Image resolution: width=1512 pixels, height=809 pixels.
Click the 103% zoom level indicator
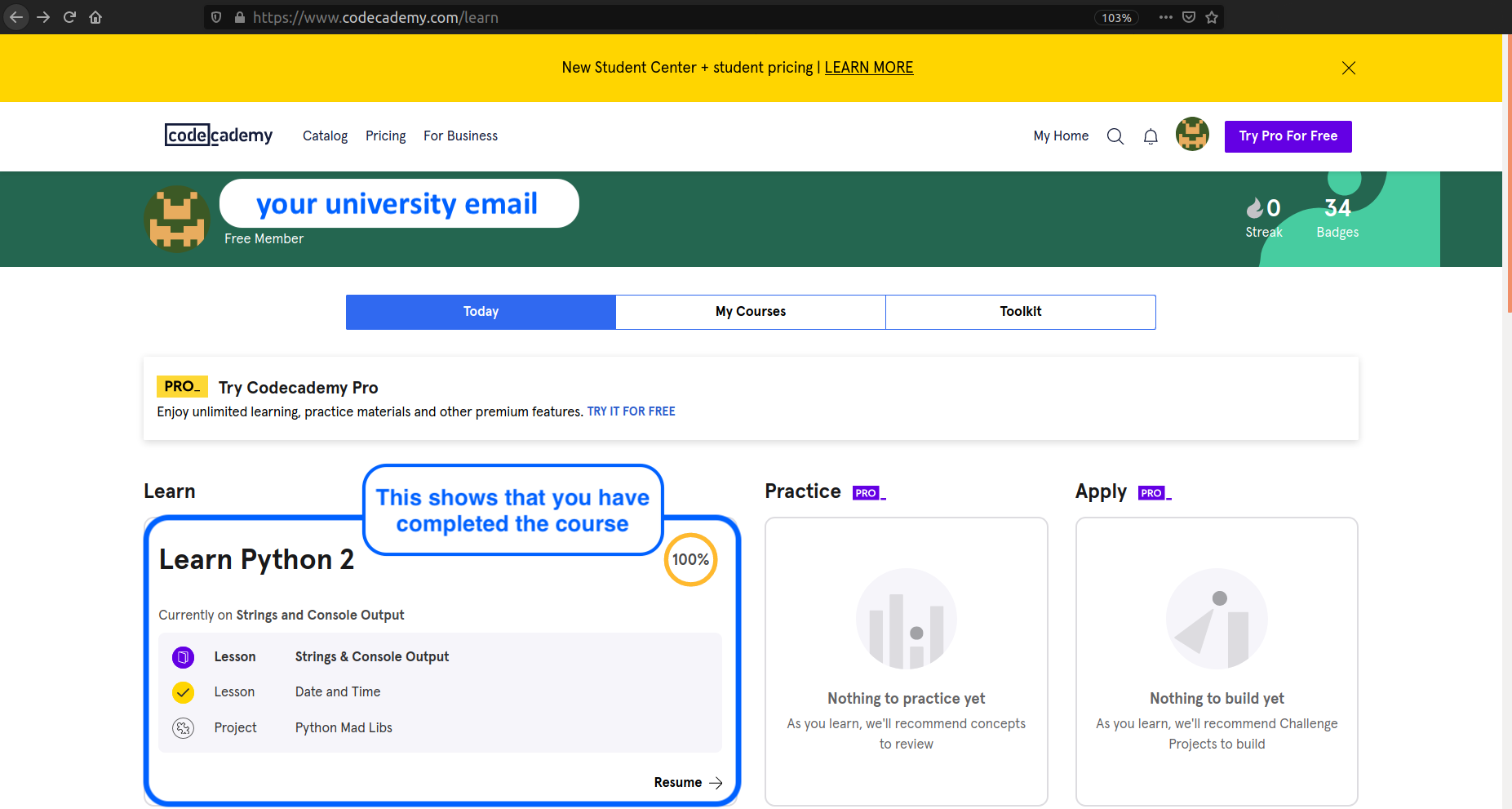tap(1116, 18)
